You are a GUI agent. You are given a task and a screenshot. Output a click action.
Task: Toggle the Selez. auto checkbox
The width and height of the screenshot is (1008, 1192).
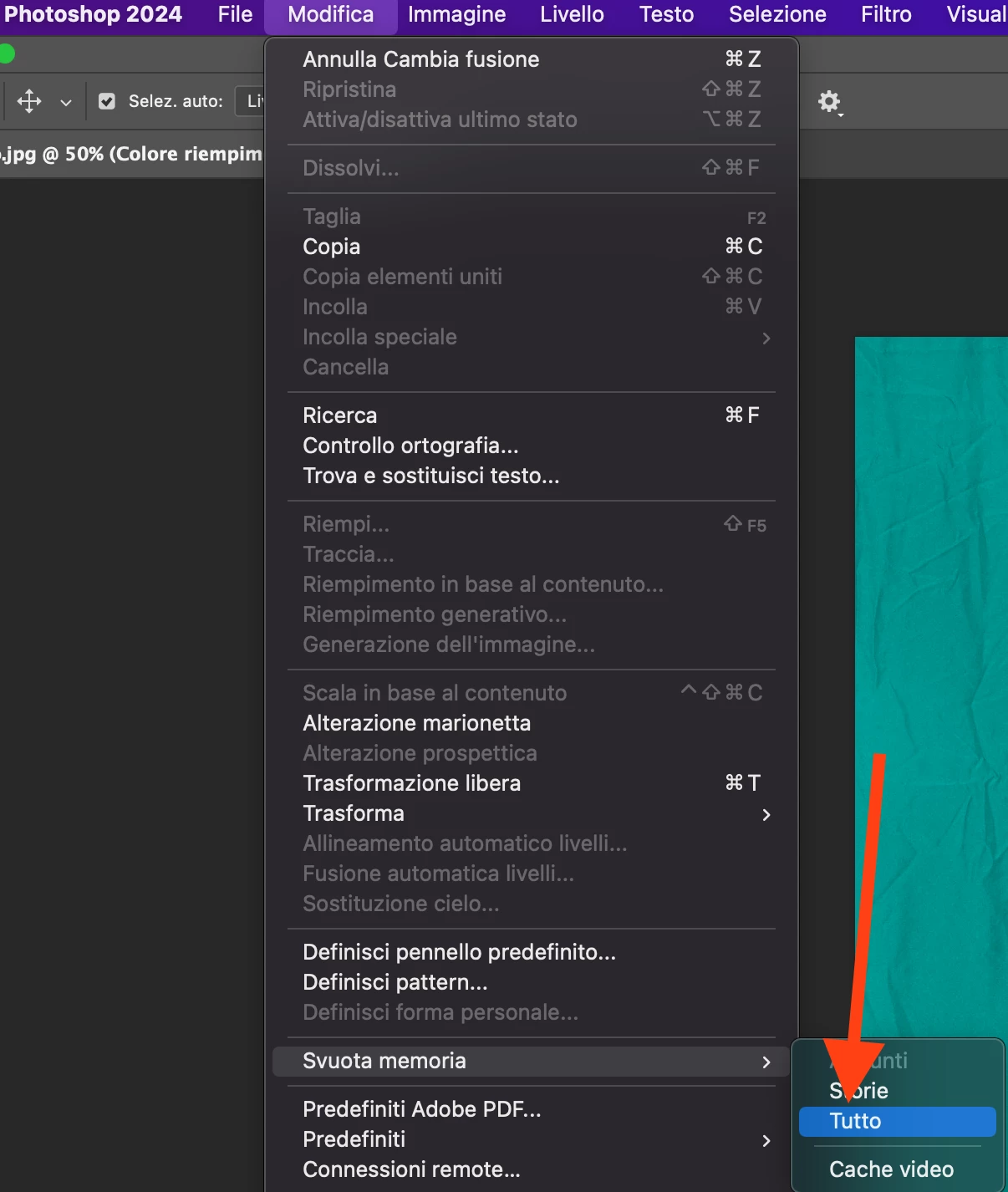(107, 101)
